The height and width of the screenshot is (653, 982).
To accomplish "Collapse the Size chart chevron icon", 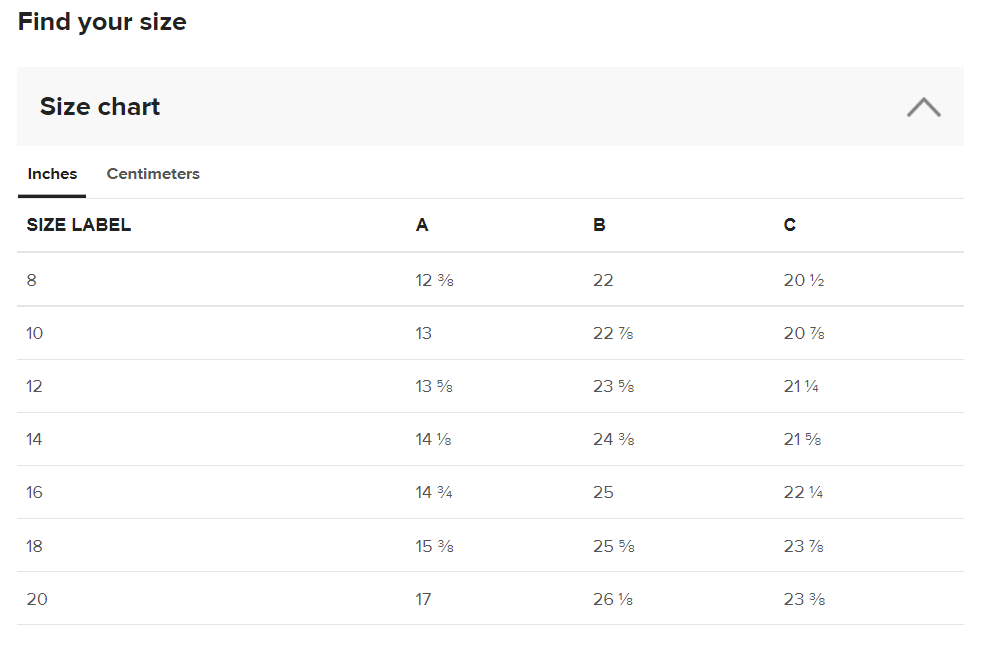I will pyautogui.click(x=923, y=107).
